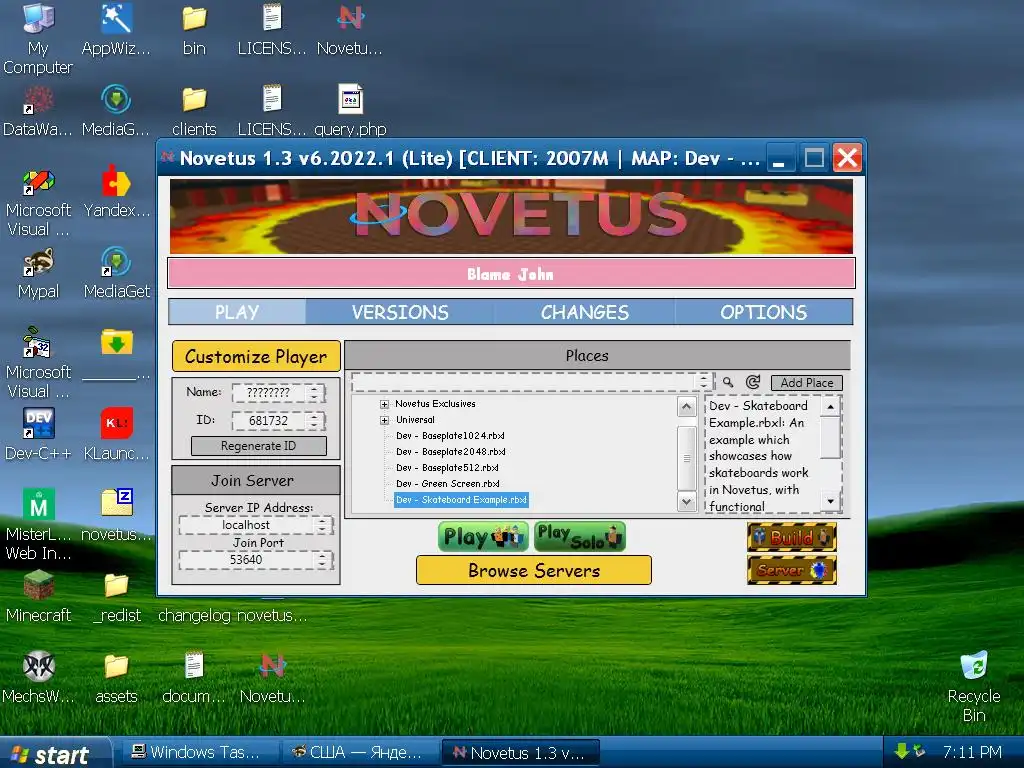Click the Server IP Address spinner arrows
1024x768 pixels.
pos(322,525)
